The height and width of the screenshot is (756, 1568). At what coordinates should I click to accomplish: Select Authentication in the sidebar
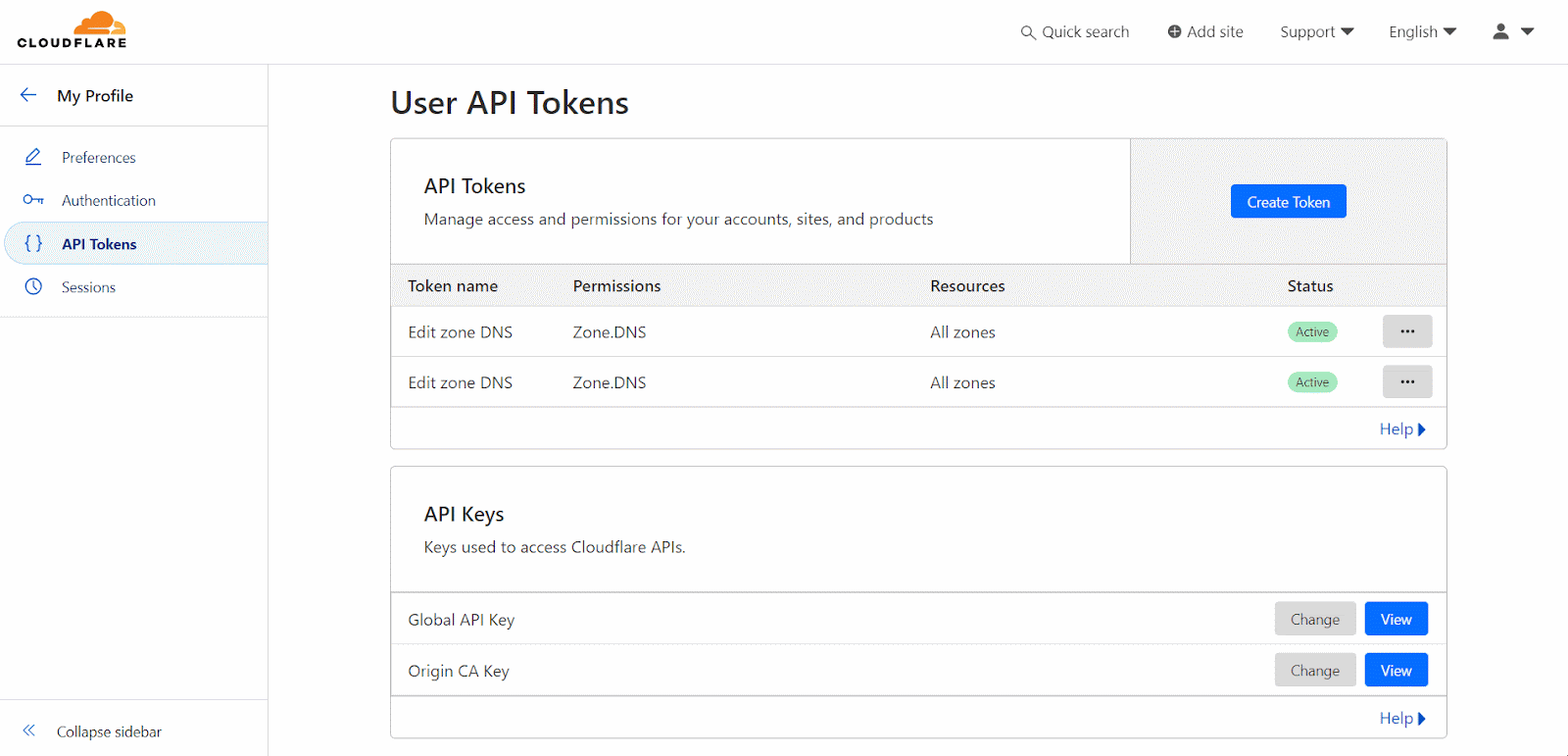108,200
